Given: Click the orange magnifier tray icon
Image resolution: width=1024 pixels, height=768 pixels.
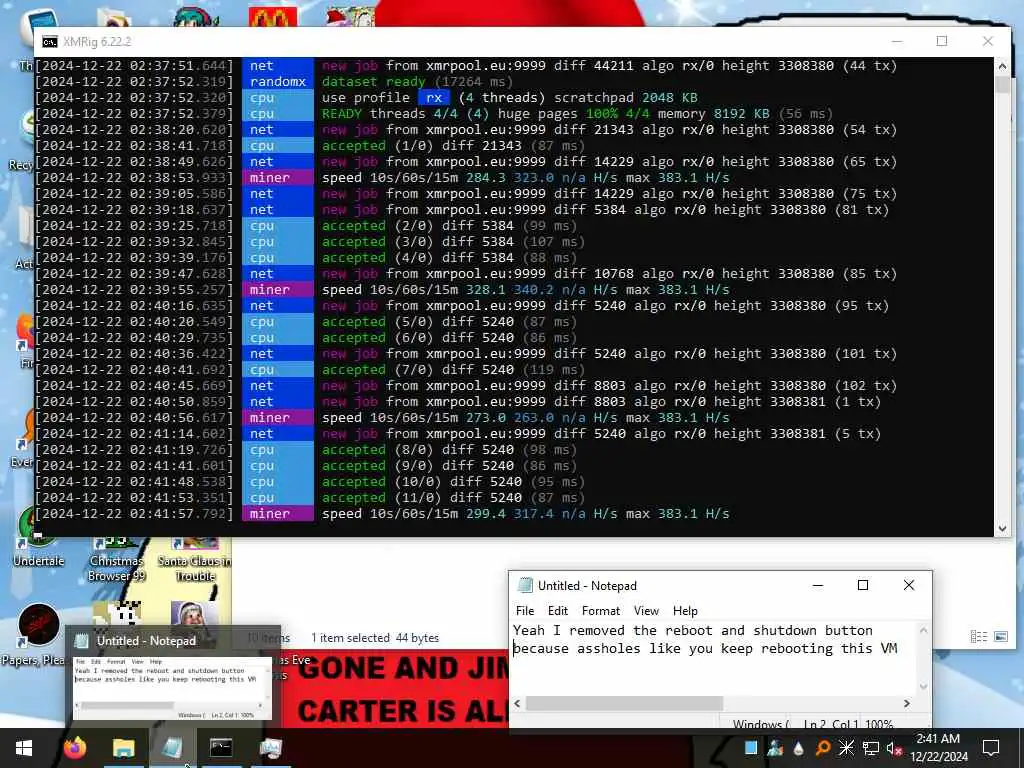Looking at the screenshot, I should click(x=823, y=748).
